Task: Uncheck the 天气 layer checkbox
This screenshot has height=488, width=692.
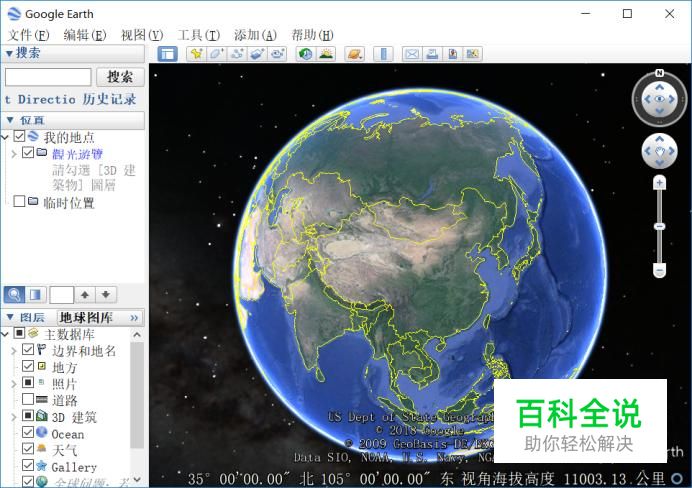Action: click(28, 449)
